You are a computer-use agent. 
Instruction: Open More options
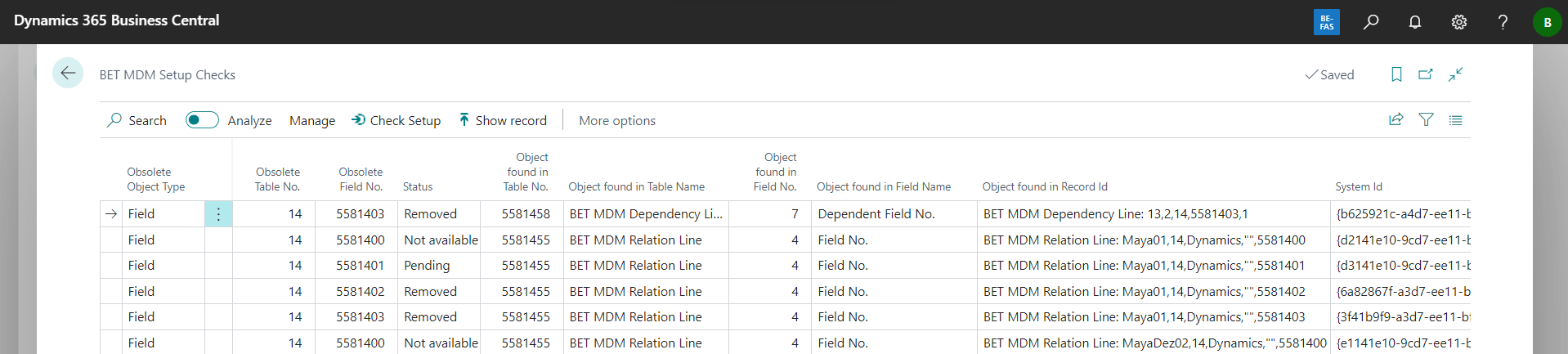coord(617,120)
